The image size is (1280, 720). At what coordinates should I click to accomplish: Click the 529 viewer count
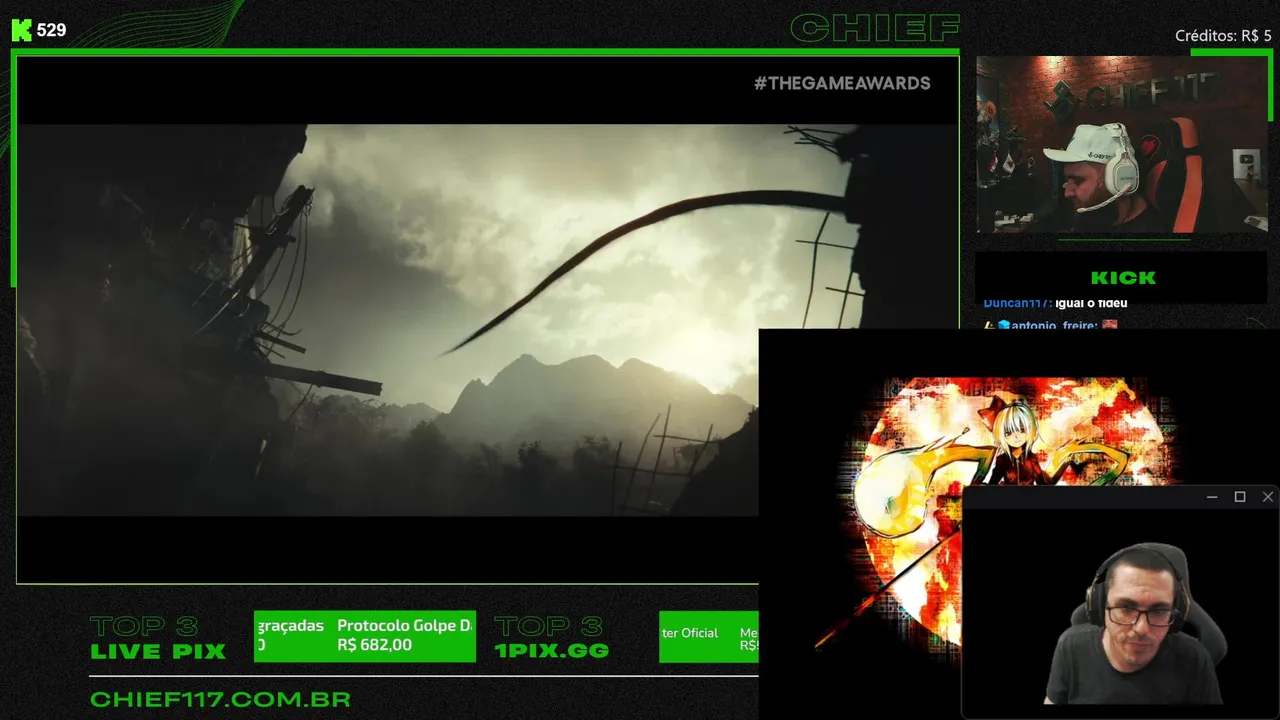pyautogui.click(x=51, y=30)
